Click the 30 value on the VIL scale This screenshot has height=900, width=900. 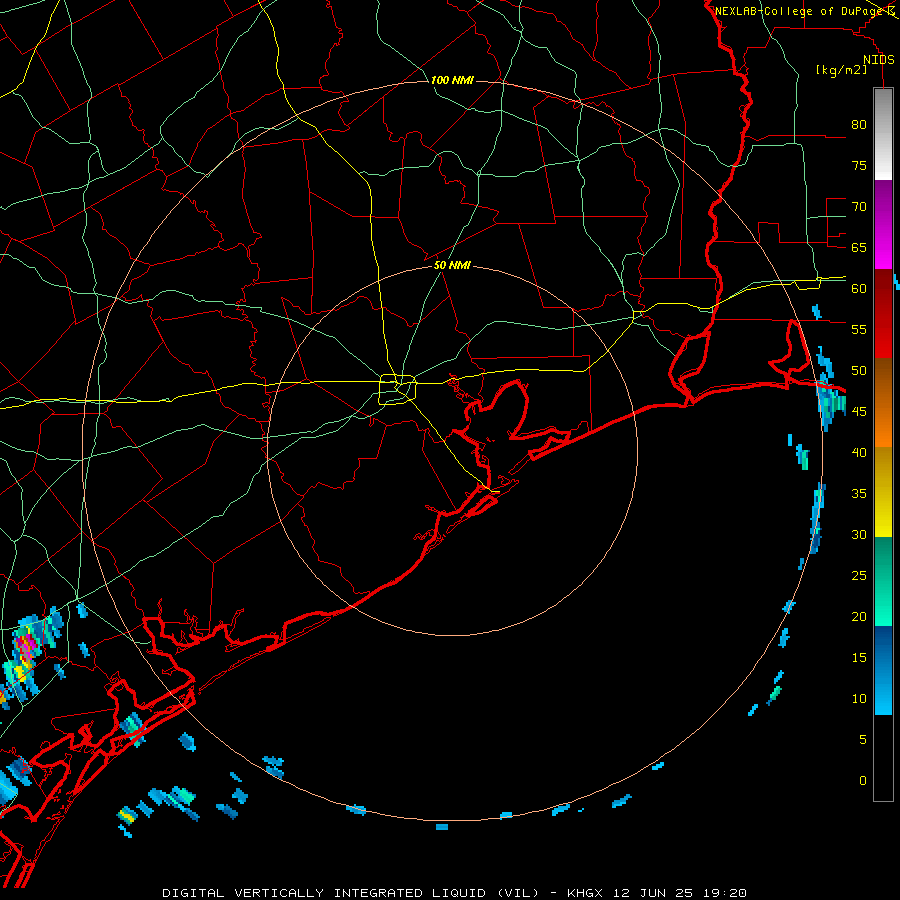[x=859, y=534]
